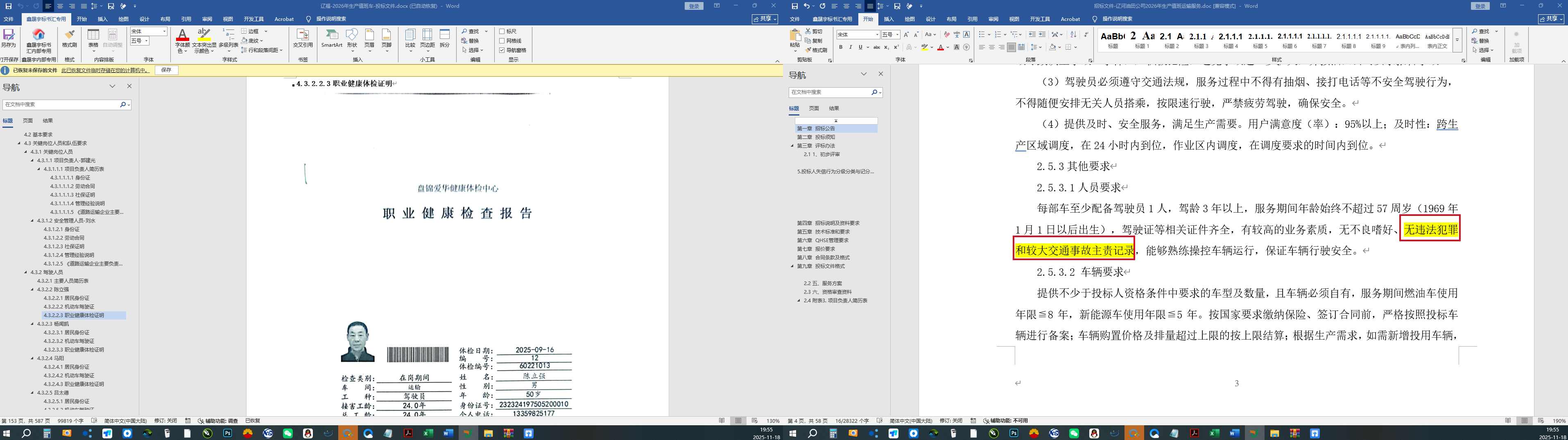Image resolution: width=1568 pixels, height=440 pixels.
Task: Apply superscript in right window font group
Action: coord(896,48)
